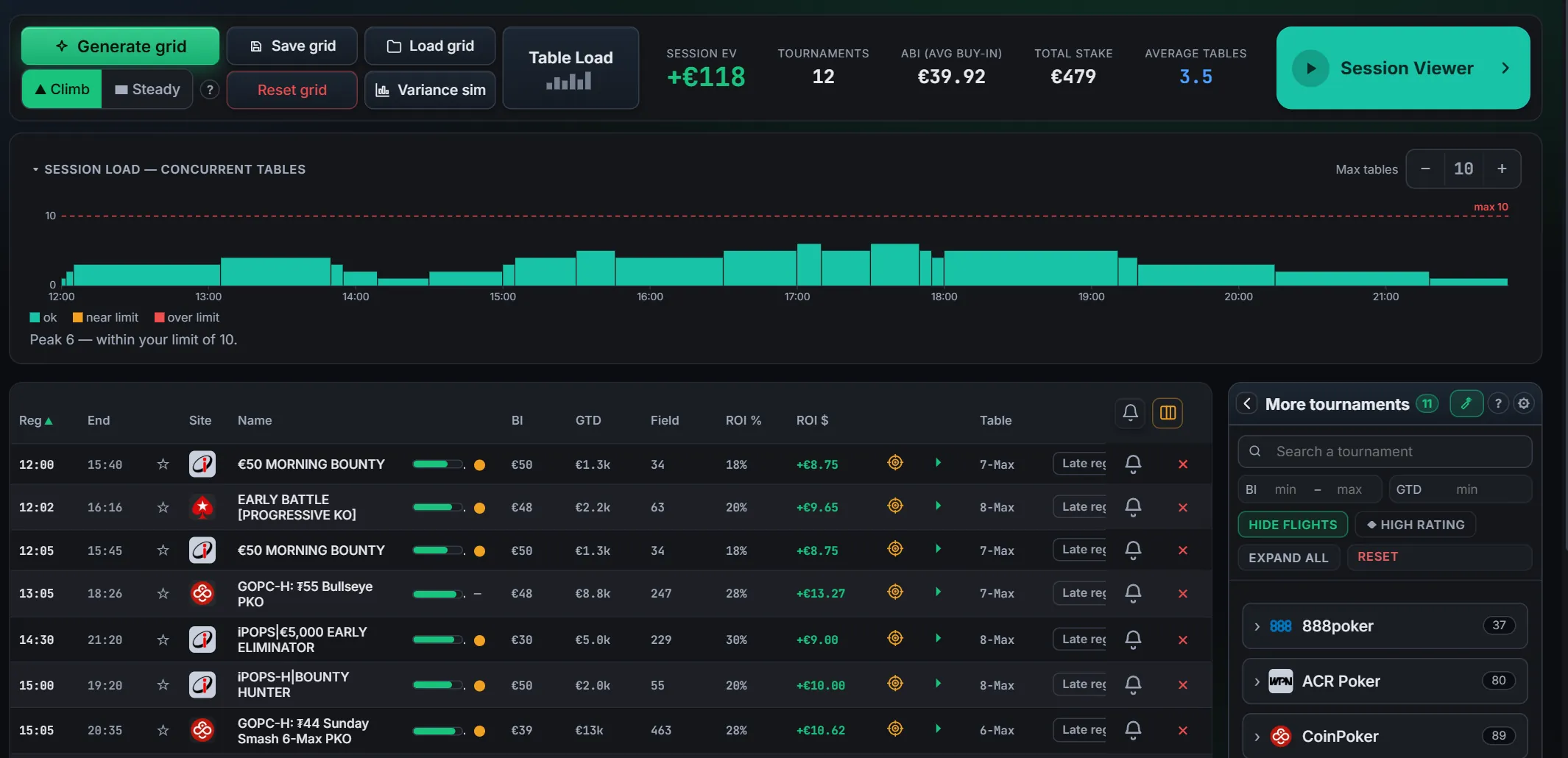This screenshot has height=758, width=1568.
Task: Expand the ACR Poker tournament group
Action: pos(1385,681)
